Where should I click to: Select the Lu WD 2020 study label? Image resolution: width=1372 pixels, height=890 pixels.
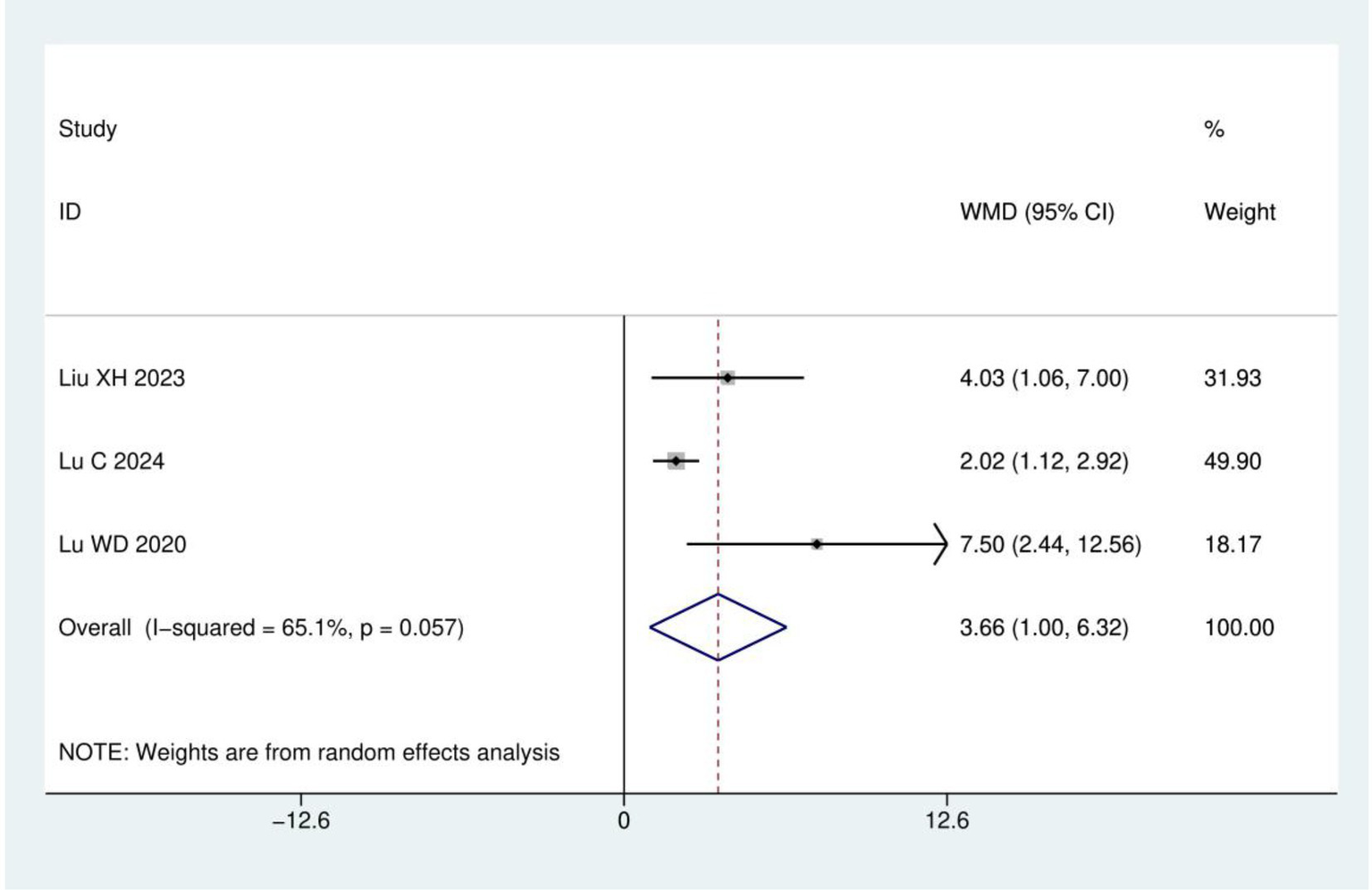click(122, 544)
